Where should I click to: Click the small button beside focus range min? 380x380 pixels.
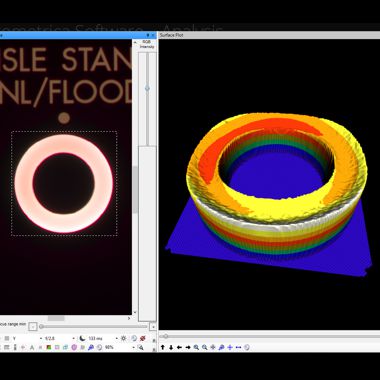(x=33, y=326)
